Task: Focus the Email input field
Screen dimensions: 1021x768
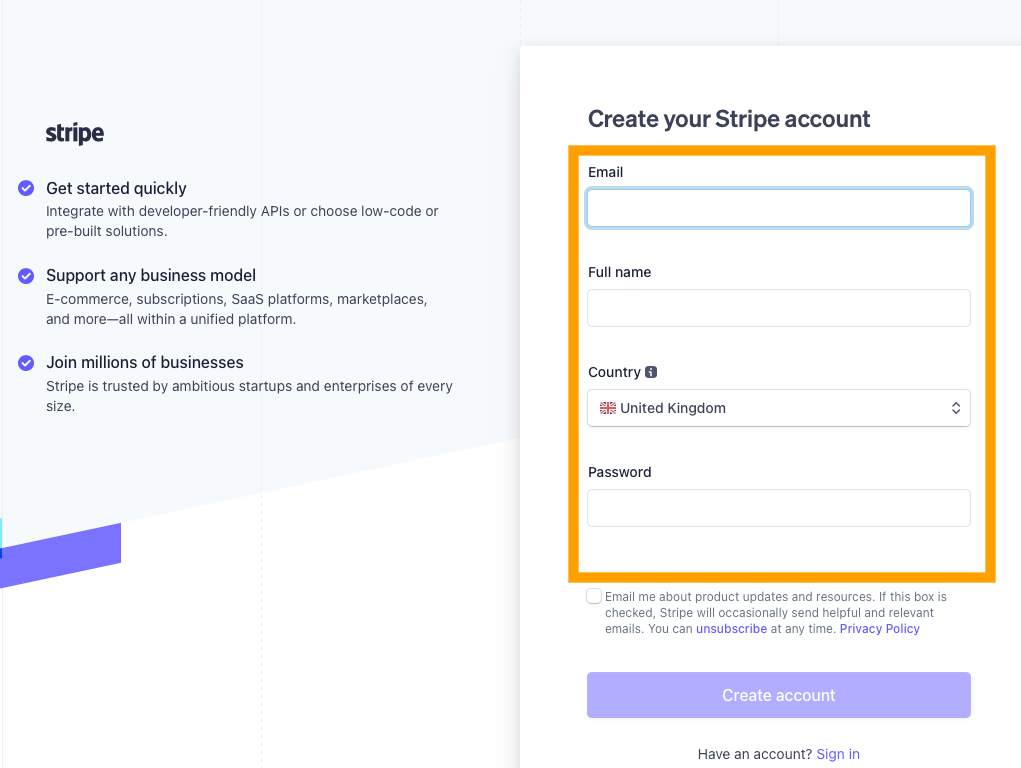Action: 778,208
